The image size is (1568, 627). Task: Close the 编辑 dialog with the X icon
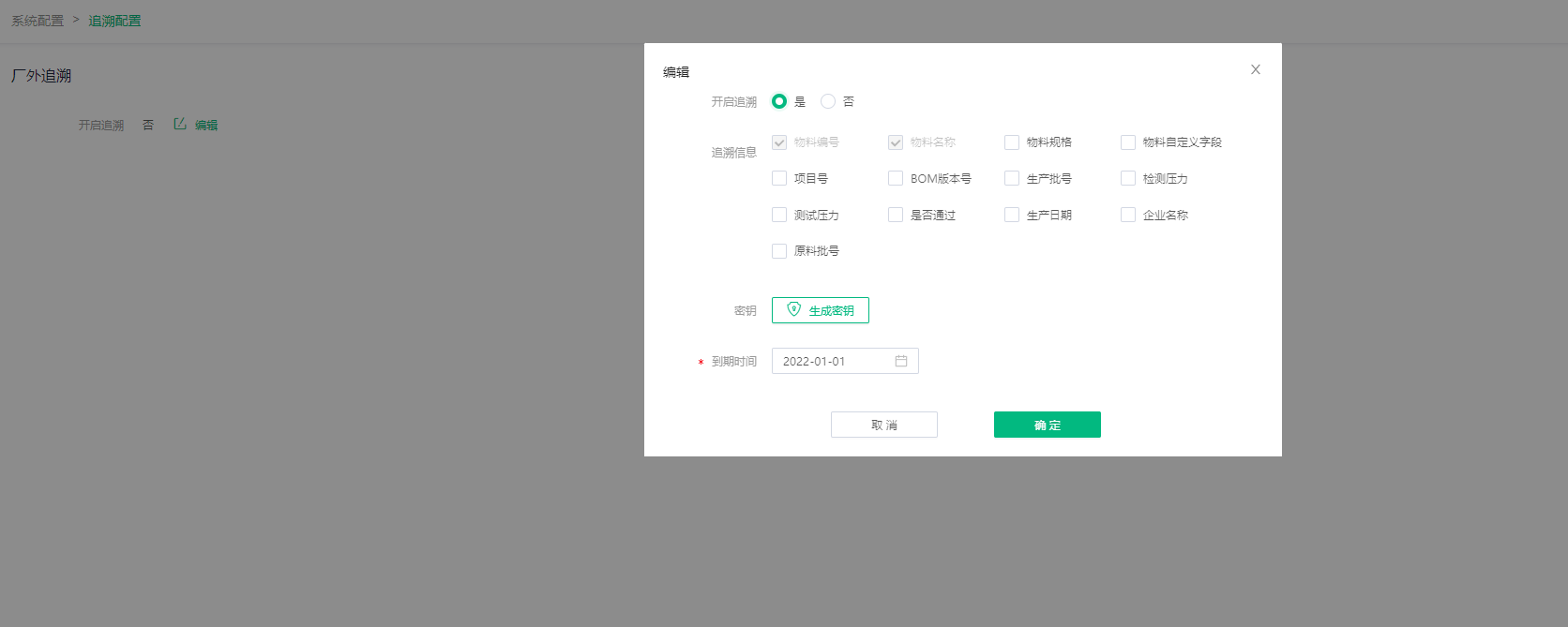[1256, 69]
